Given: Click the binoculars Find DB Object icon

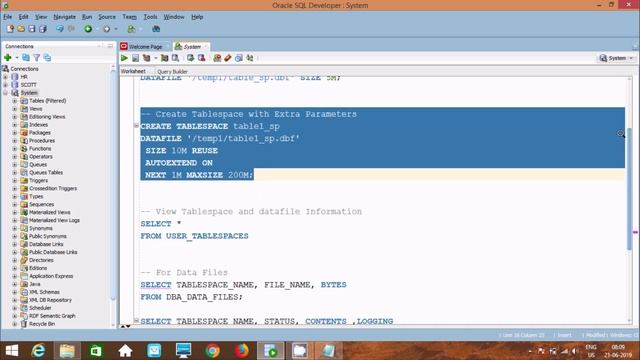Looking at the screenshot, I should (x=156, y=29).
